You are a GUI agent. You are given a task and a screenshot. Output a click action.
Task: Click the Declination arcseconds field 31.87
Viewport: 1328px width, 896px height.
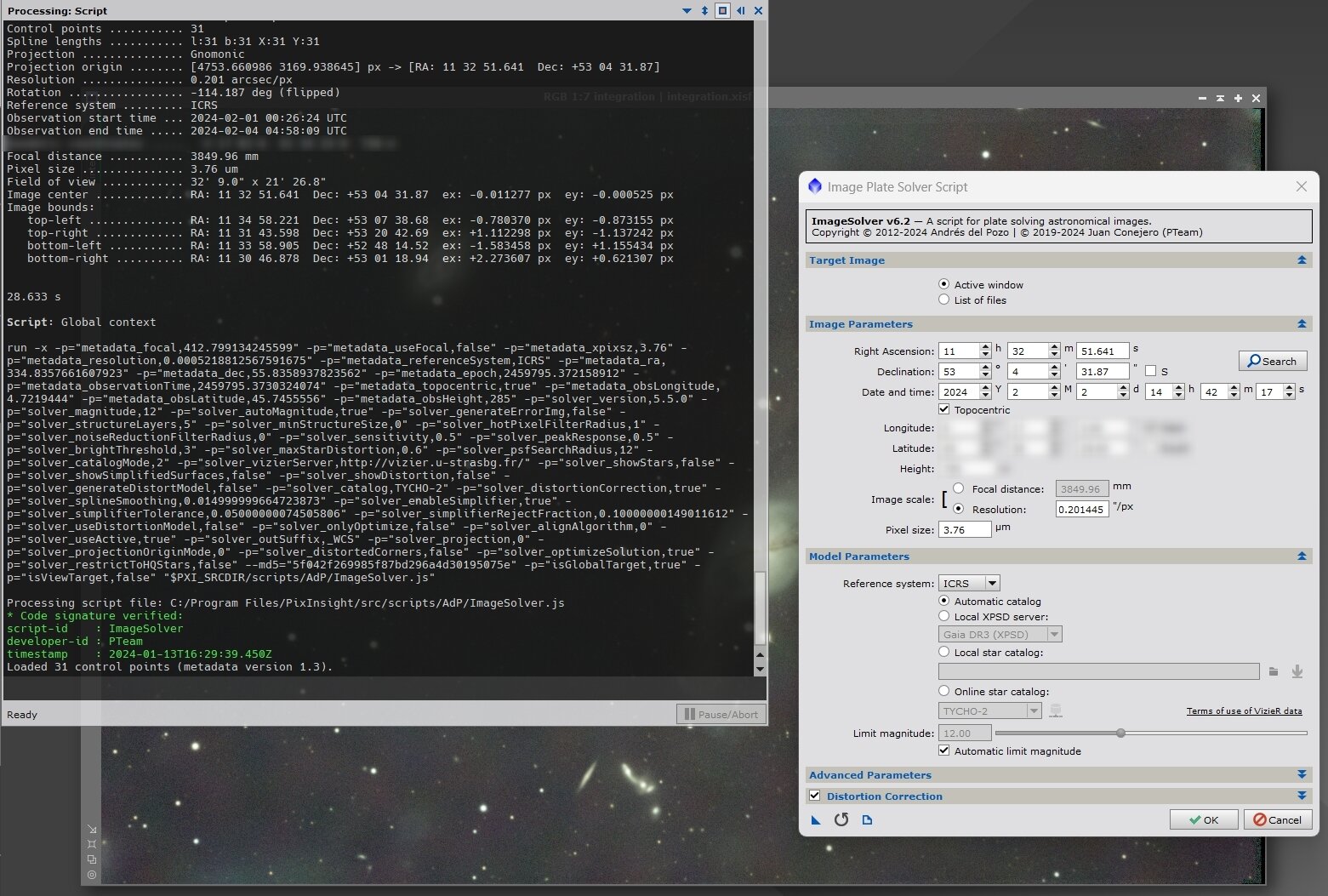pyautogui.click(x=1103, y=371)
